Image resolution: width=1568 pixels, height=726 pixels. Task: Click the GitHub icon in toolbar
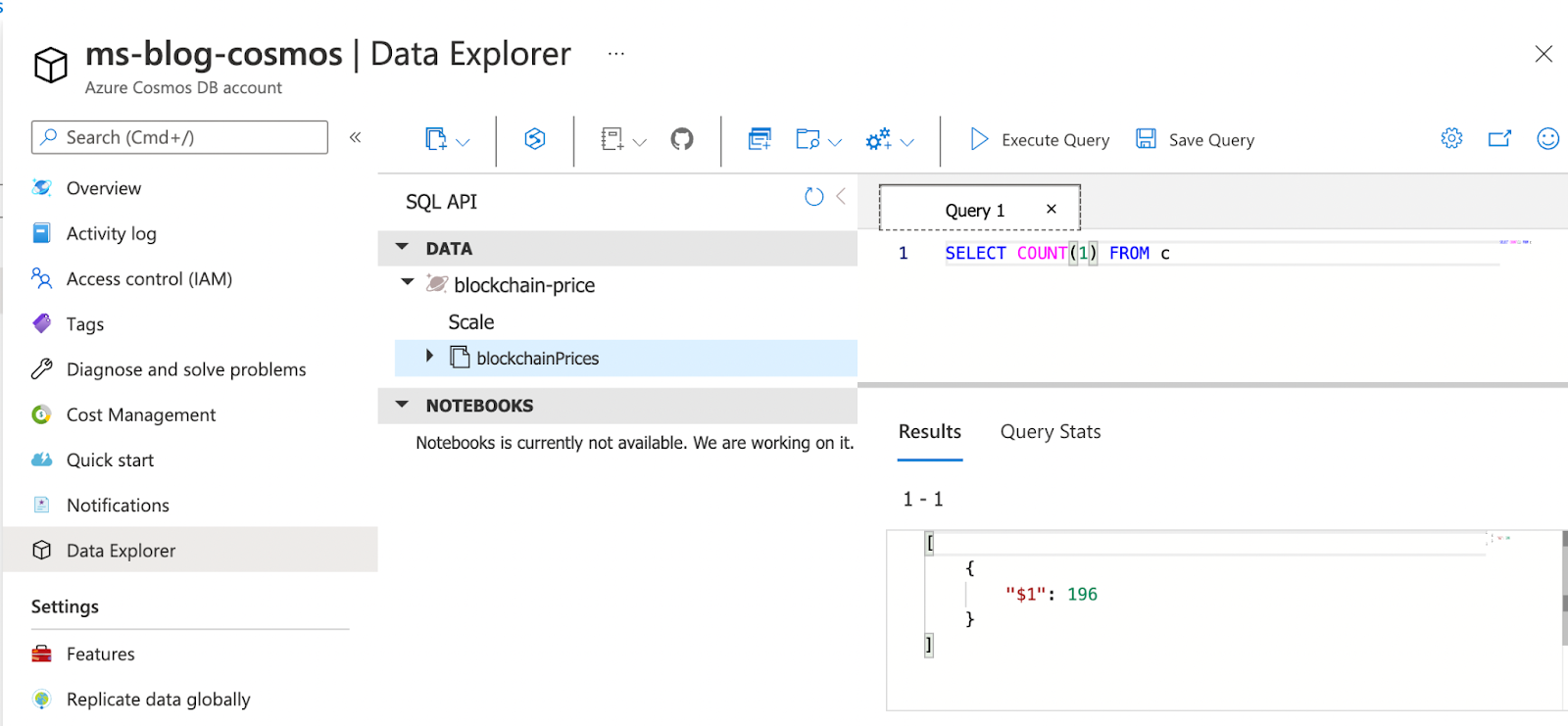tap(682, 139)
